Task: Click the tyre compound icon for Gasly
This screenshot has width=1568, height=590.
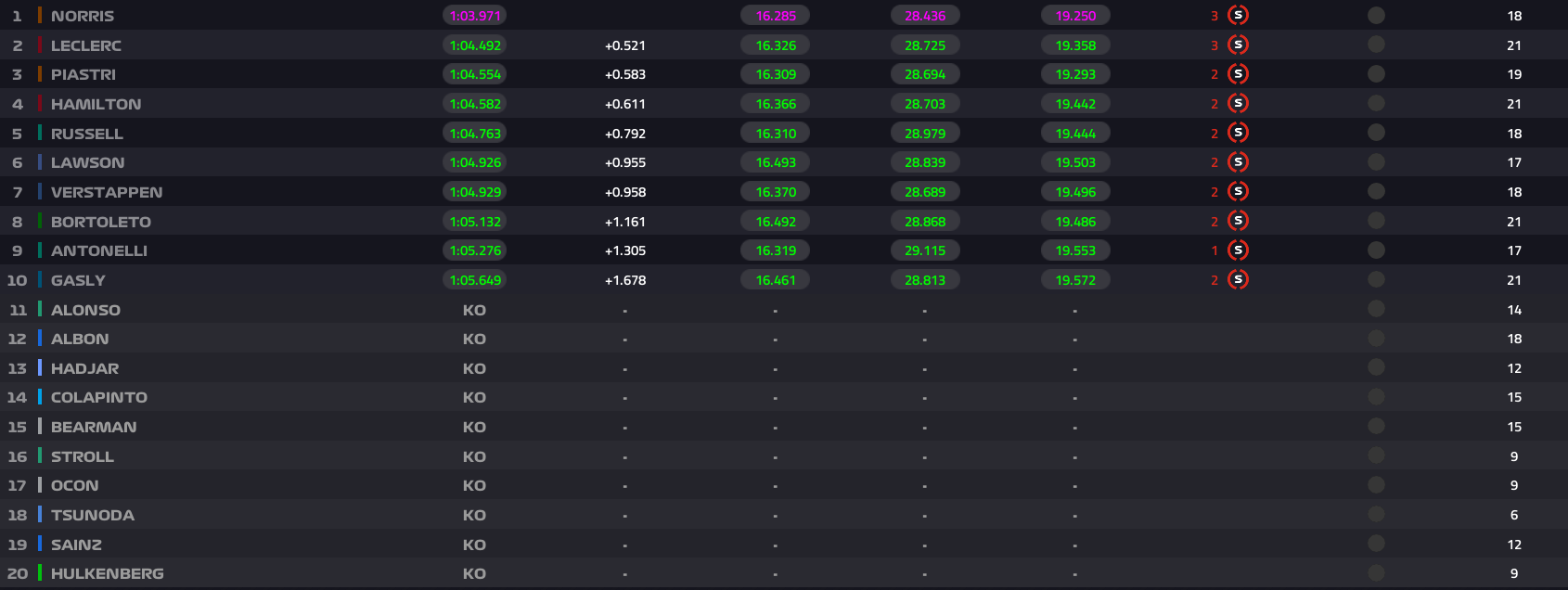Action: [1238, 280]
